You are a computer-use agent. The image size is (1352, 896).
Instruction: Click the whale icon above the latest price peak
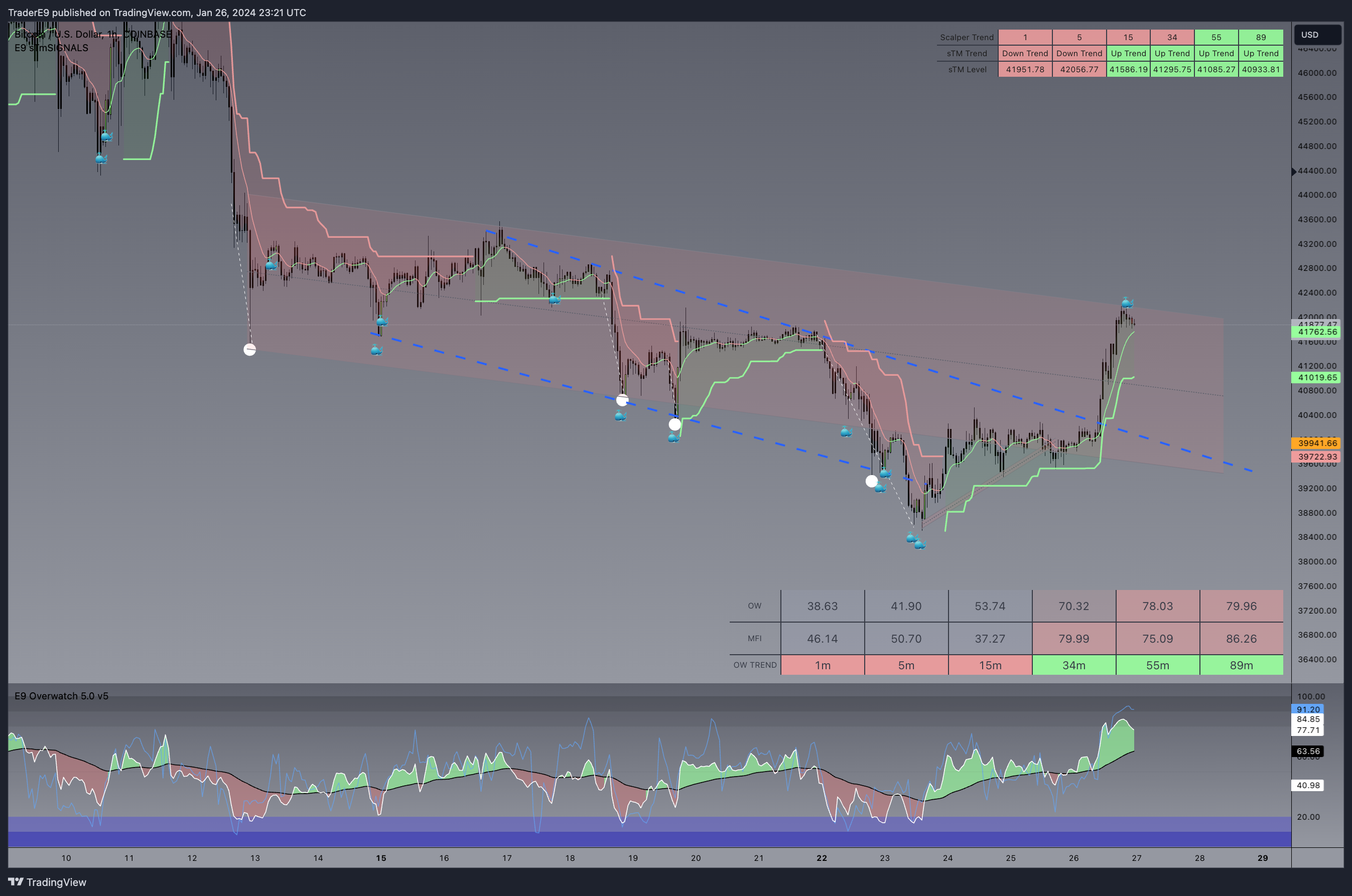click(x=1127, y=303)
